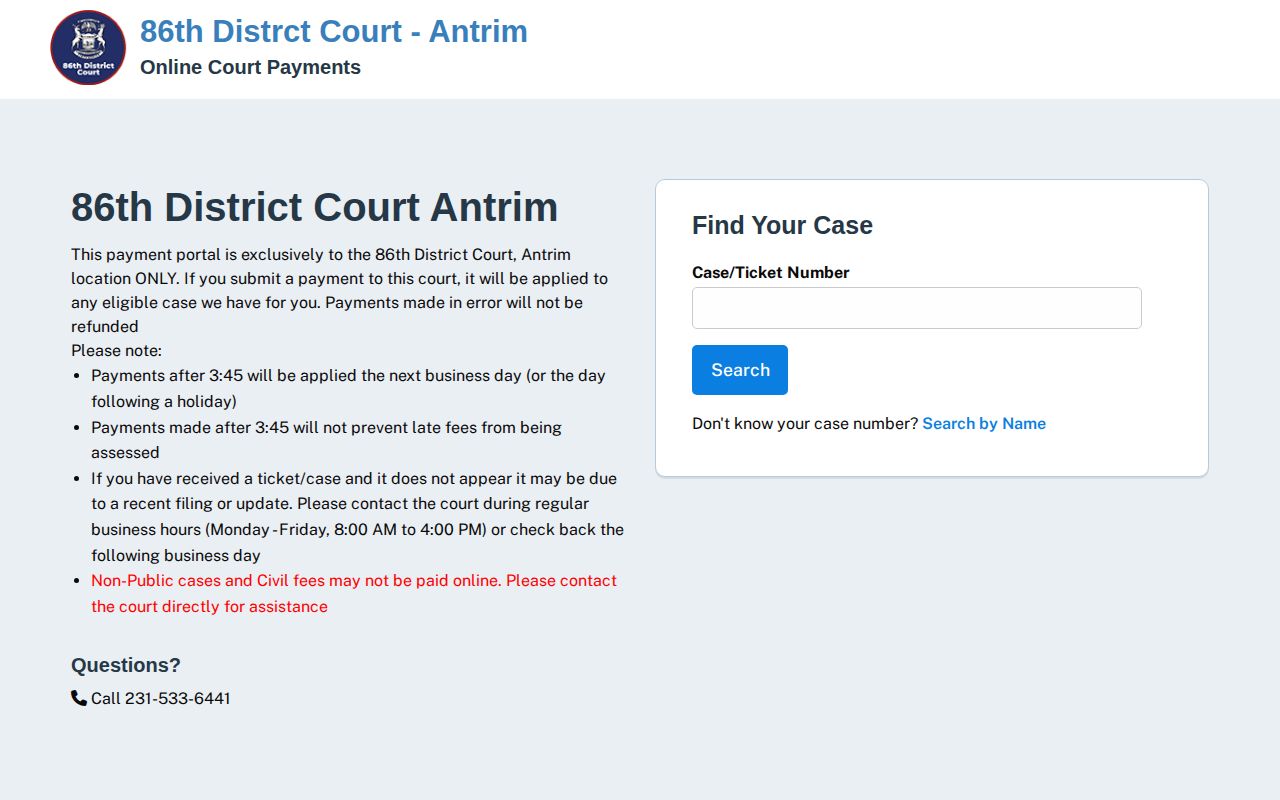Click the bullet about late fees being assessed
Viewport: 1280px width, 800px height.
326,440
